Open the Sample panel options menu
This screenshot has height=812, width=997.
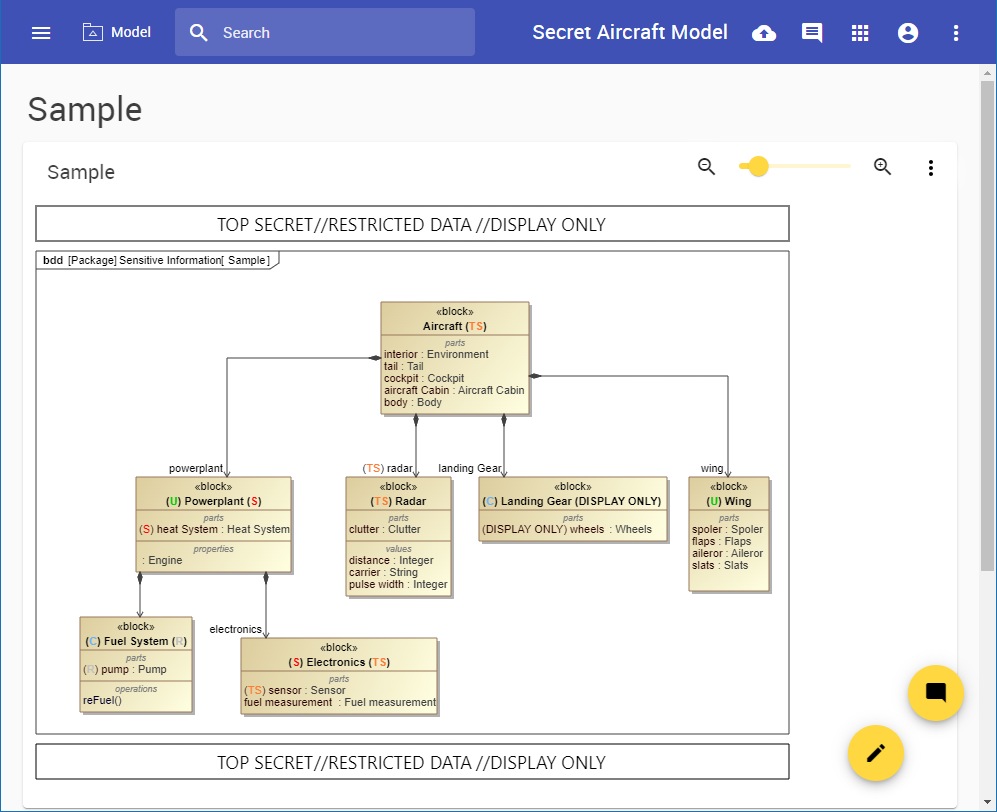tap(931, 168)
